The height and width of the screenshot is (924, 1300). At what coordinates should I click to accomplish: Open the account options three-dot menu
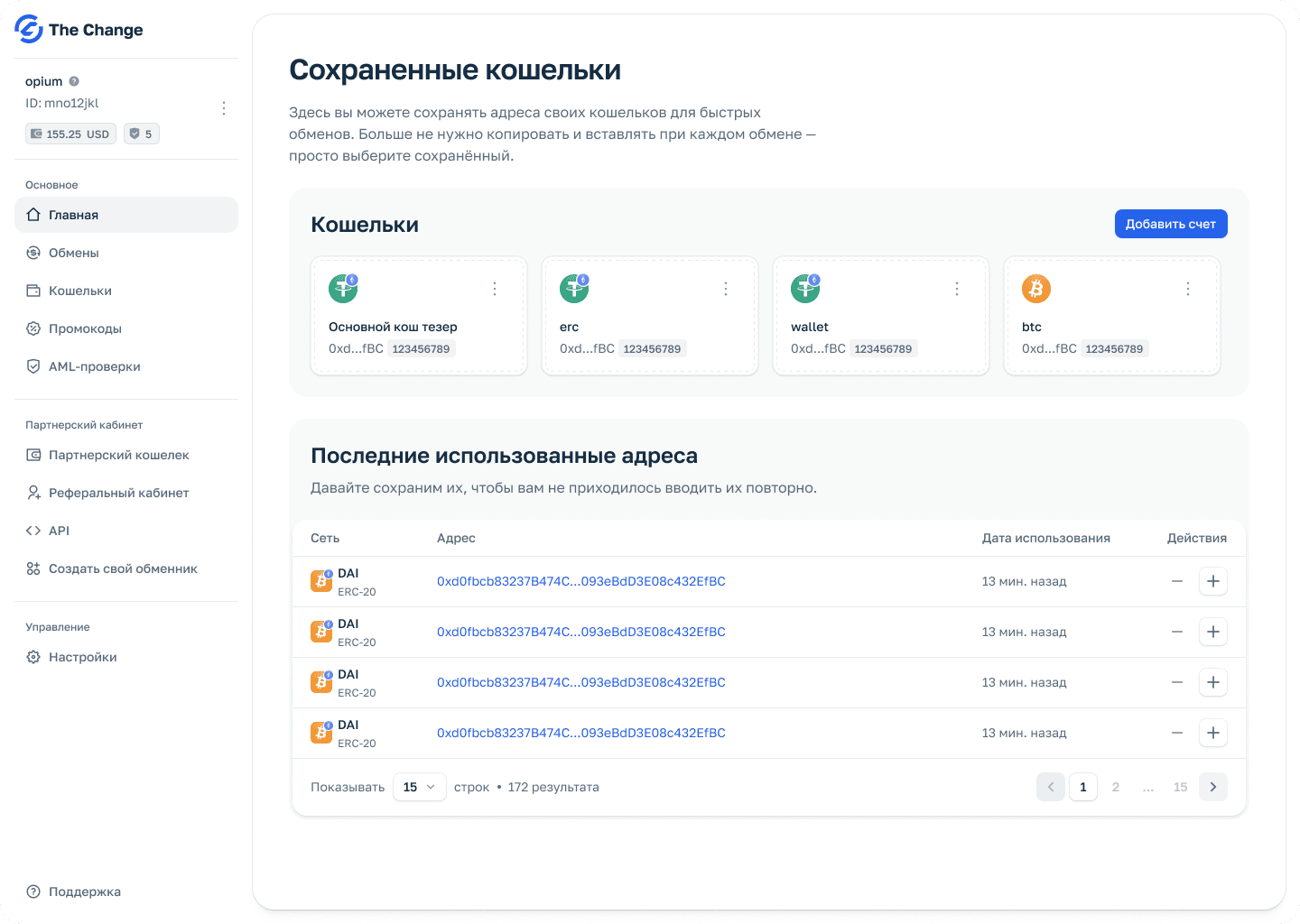[x=224, y=107]
